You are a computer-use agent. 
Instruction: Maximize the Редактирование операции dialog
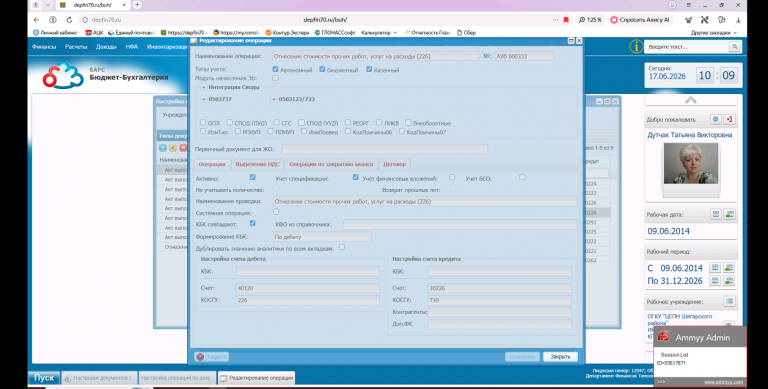tap(571, 41)
